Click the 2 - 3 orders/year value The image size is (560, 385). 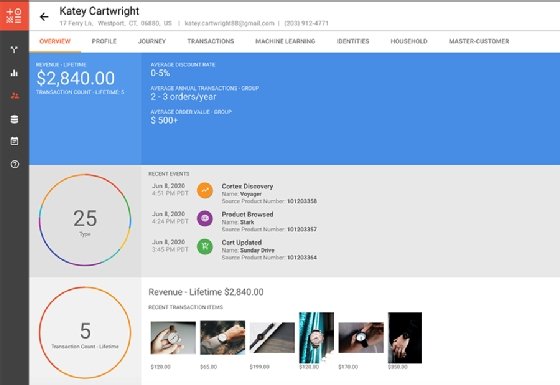click(183, 97)
